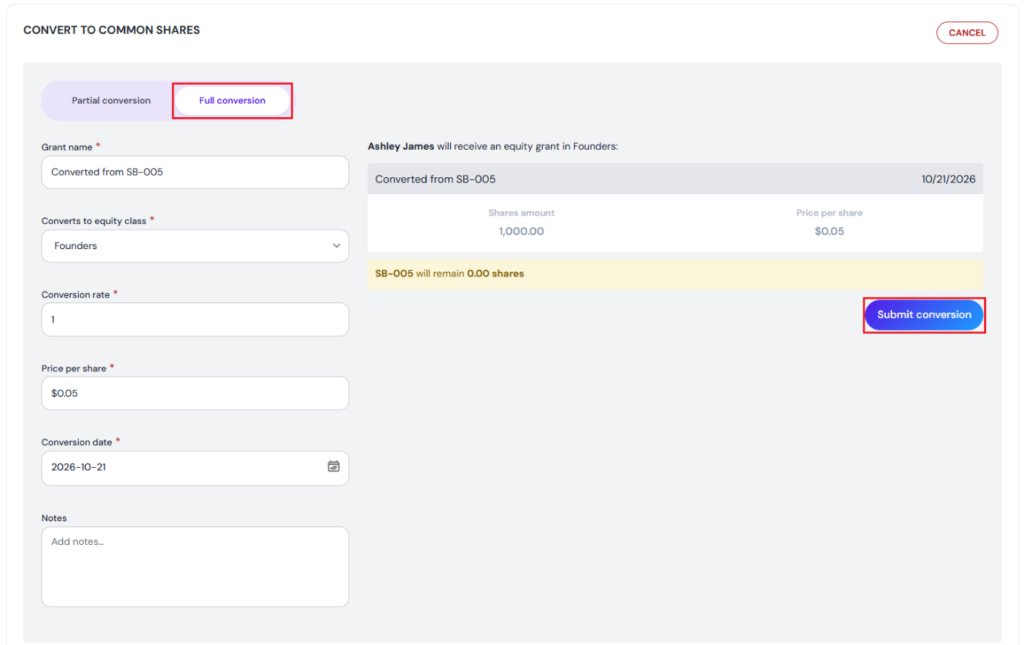Click the 'Notes' field label

(x=54, y=518)
